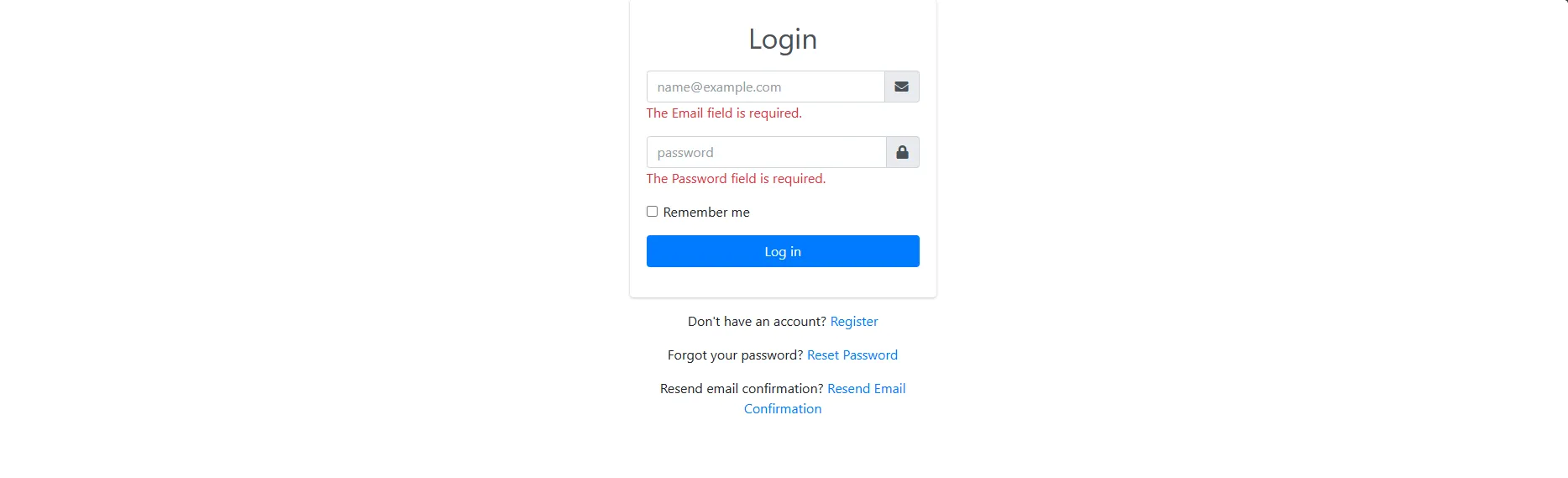
Task: Click the 'password' placeholder text
Action: click(x=685, y=153)
